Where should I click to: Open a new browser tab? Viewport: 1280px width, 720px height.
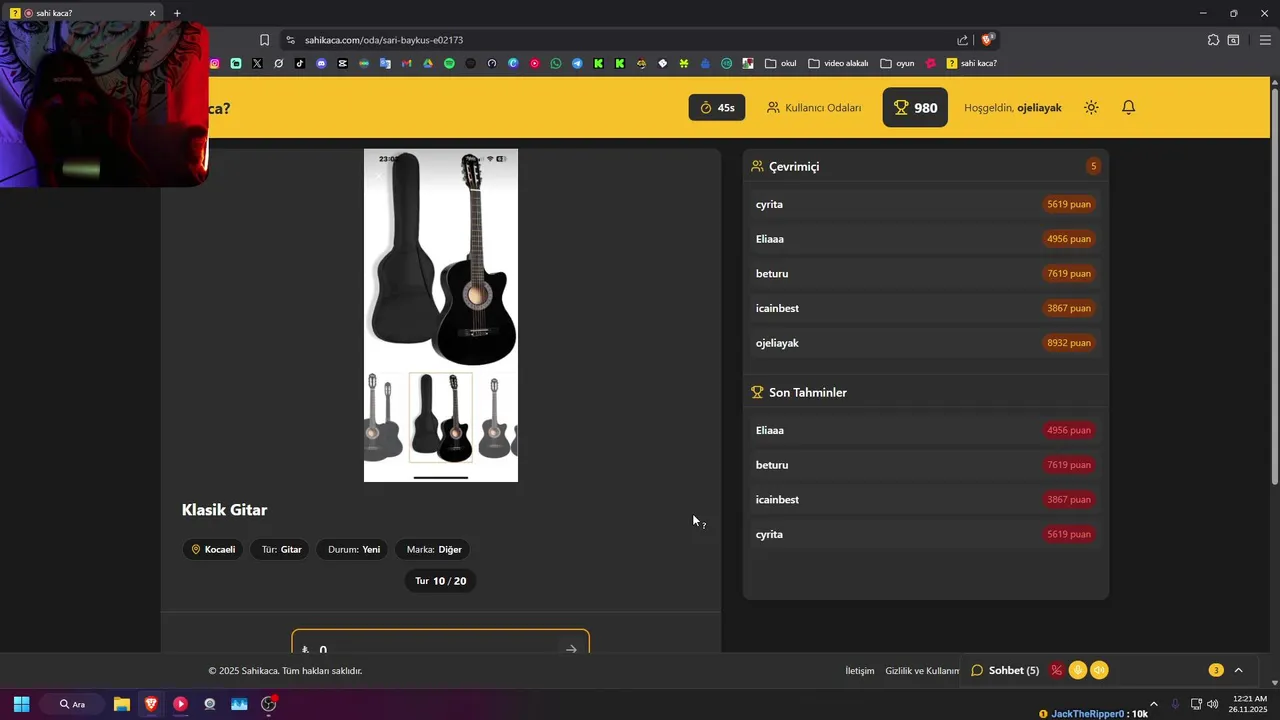177,13
